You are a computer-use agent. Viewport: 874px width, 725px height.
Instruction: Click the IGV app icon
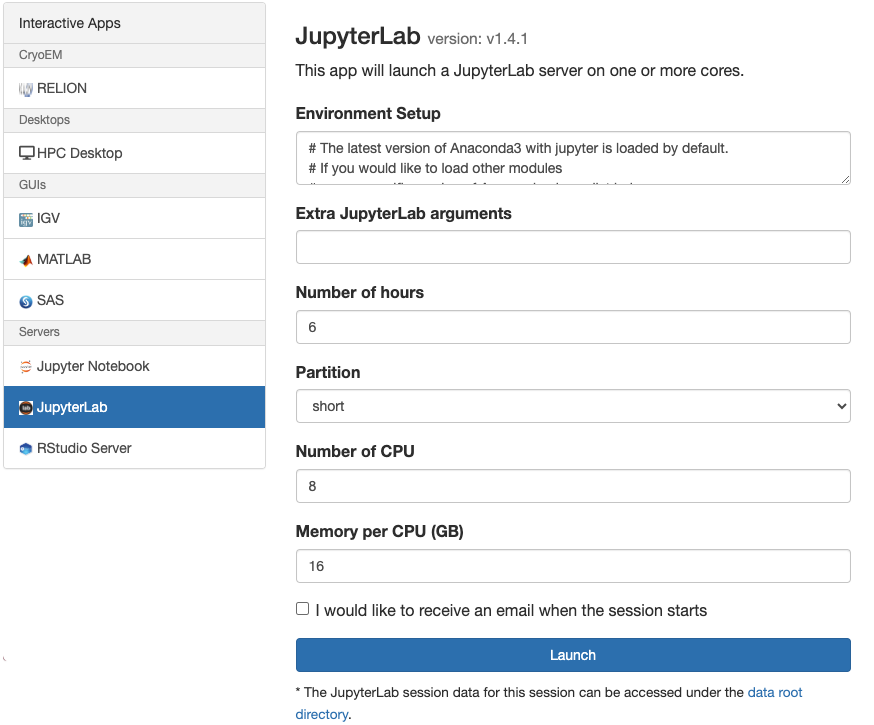pyautogui.click(x=26, y=219)
